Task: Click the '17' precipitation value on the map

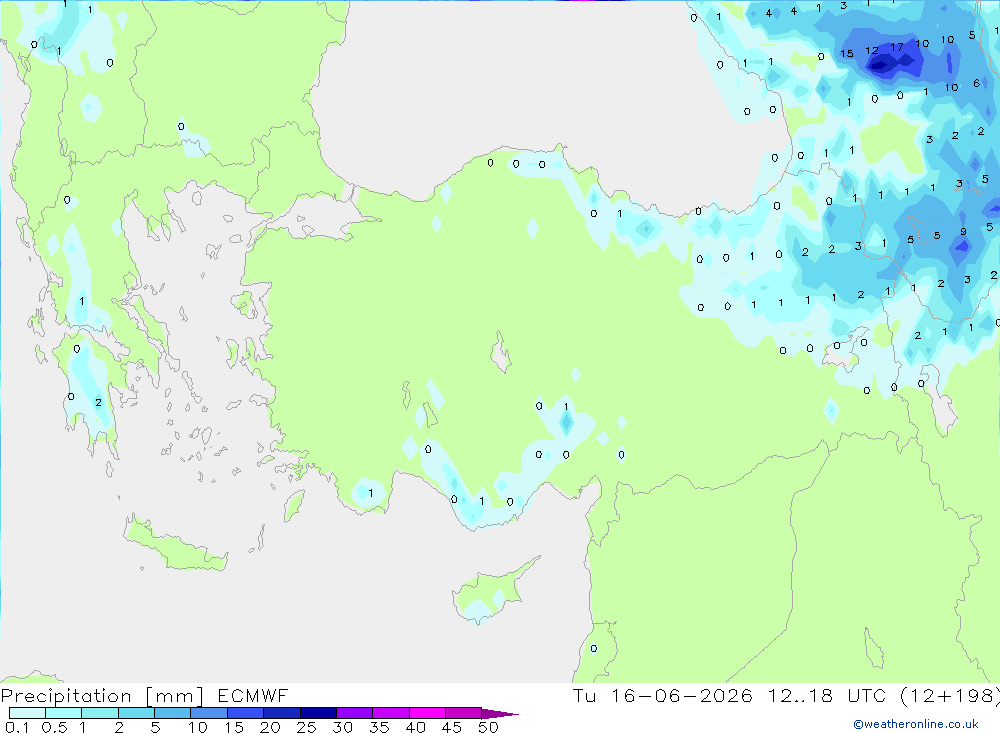Action: (x=897, y=47)
